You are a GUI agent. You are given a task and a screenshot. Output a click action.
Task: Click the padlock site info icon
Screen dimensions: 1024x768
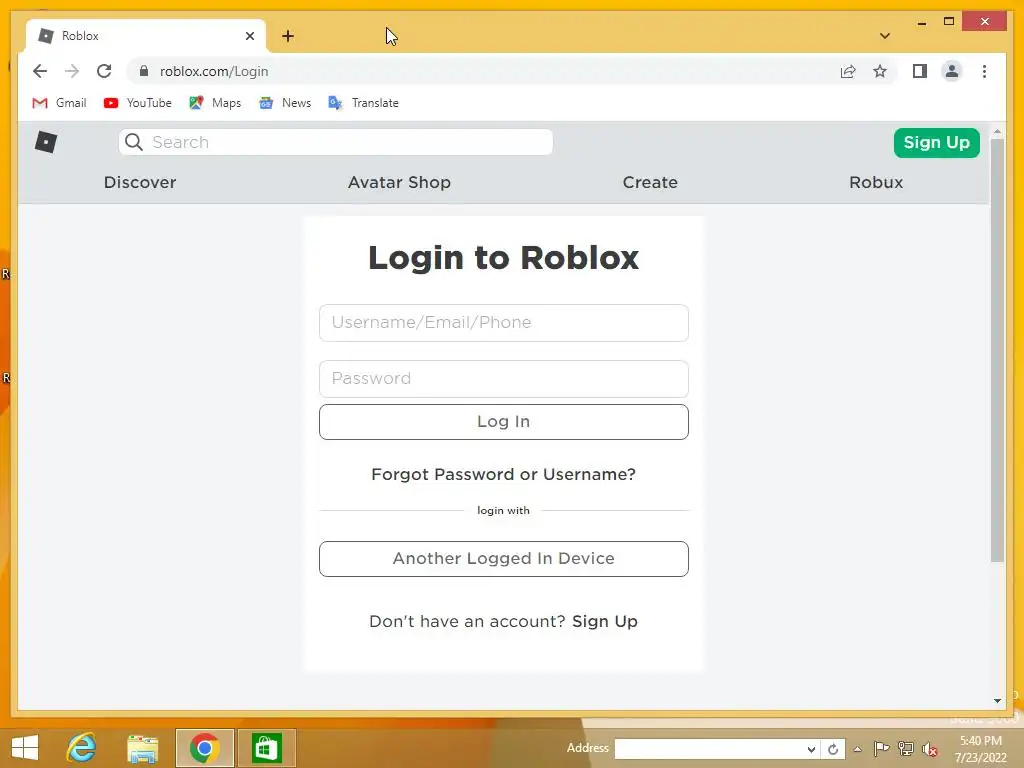pyautogui.click(x=144, y=71)
